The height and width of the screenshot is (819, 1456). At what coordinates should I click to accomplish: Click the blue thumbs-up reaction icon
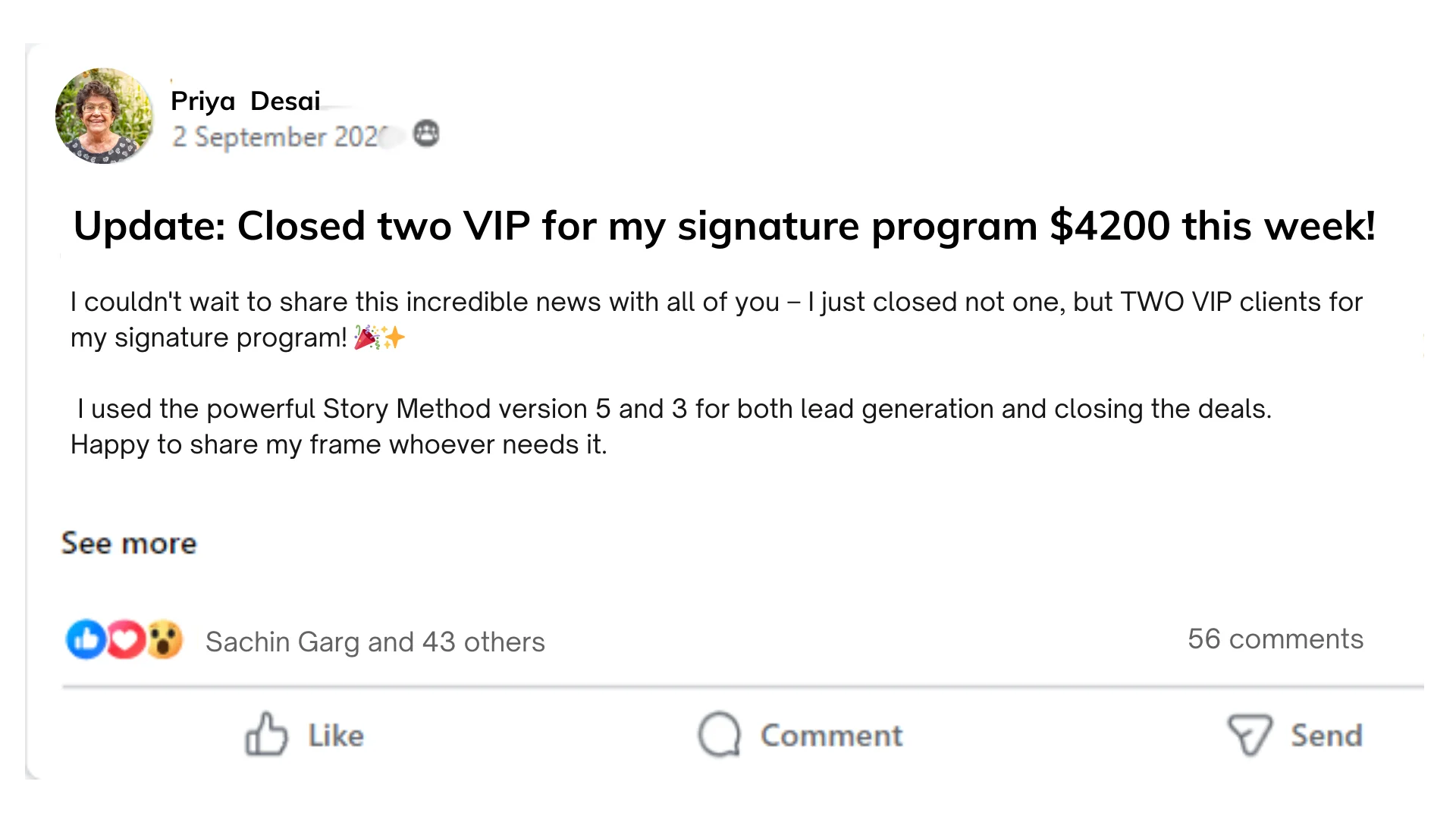coord(86,639)
